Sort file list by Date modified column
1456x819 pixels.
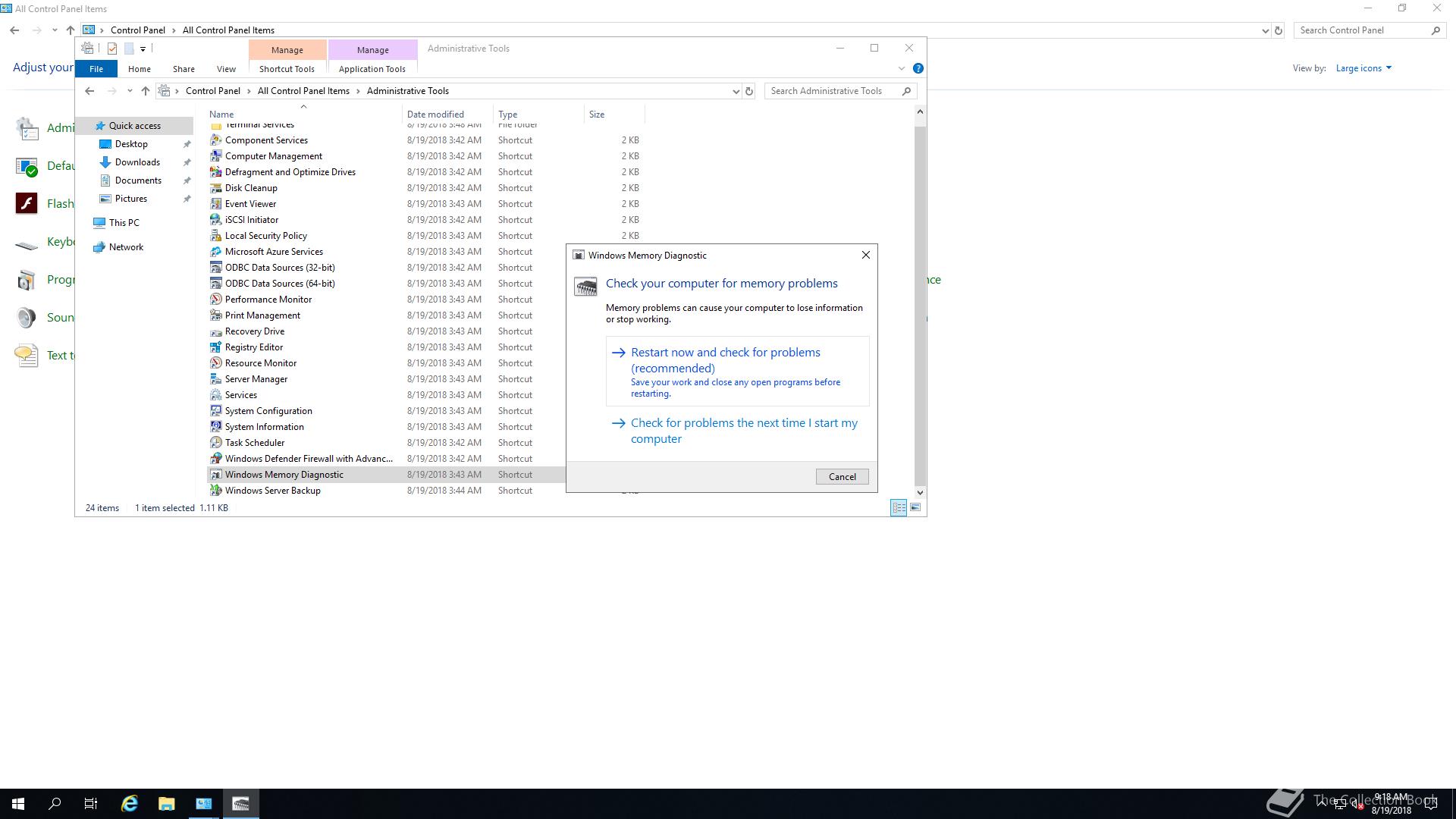447,115
